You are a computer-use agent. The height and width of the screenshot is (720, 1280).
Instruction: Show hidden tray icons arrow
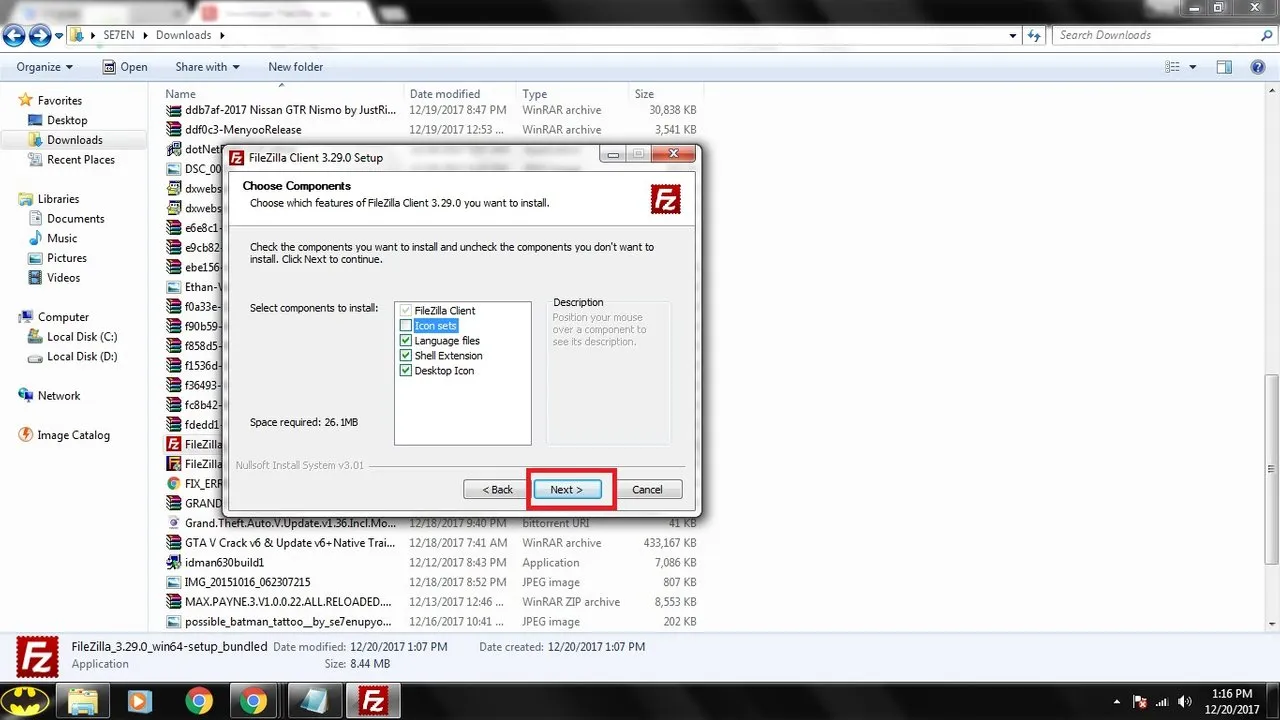(x=1115, y=701)
